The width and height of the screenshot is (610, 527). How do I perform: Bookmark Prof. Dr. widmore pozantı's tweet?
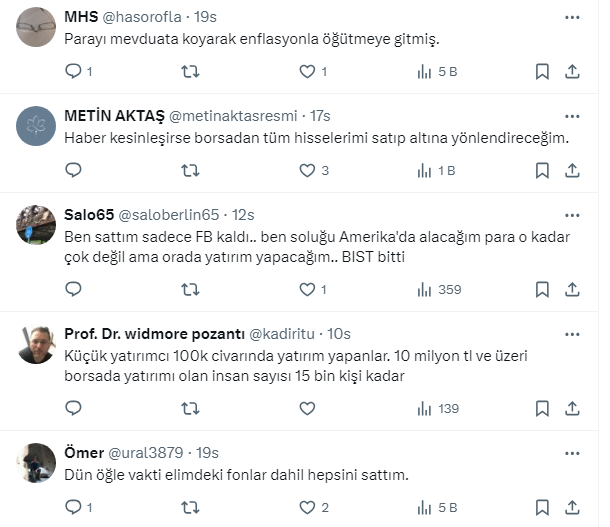coord(541,408)
